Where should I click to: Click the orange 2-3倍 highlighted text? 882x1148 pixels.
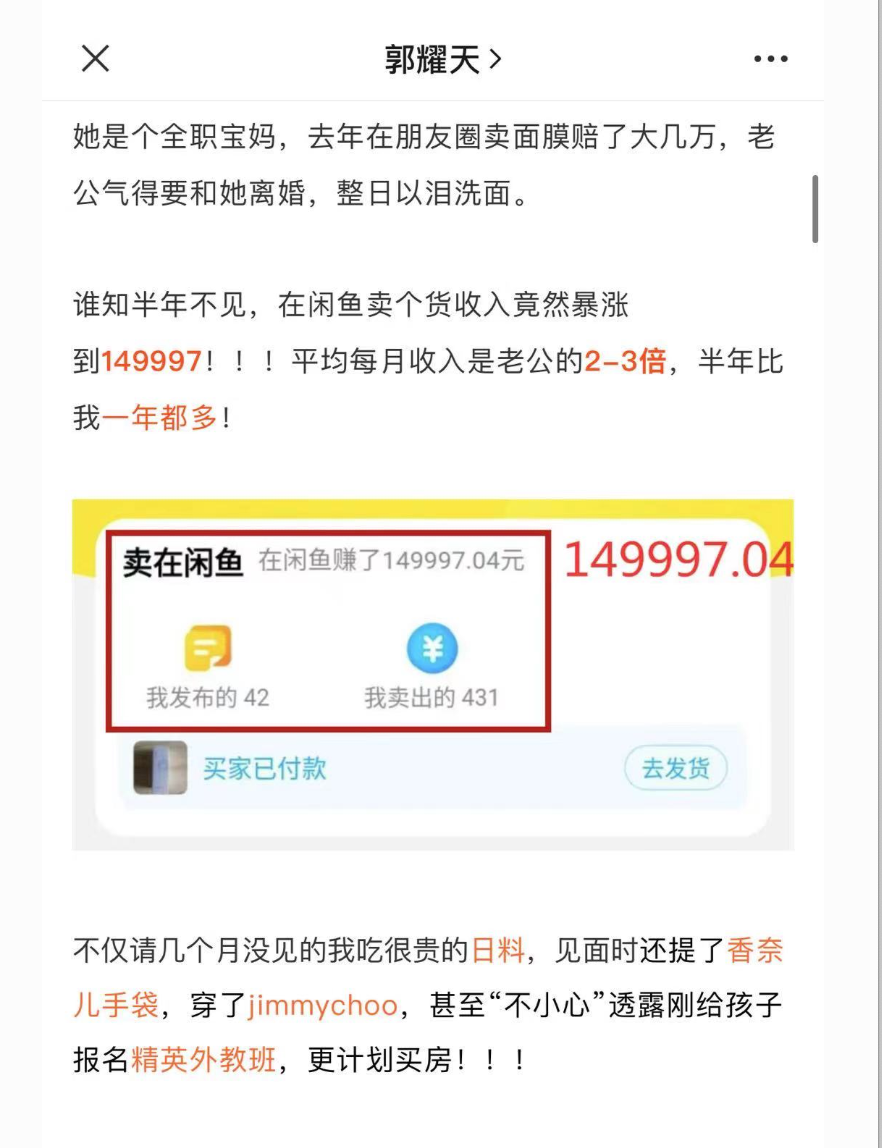pyautogui.click(x=625, y=362)
